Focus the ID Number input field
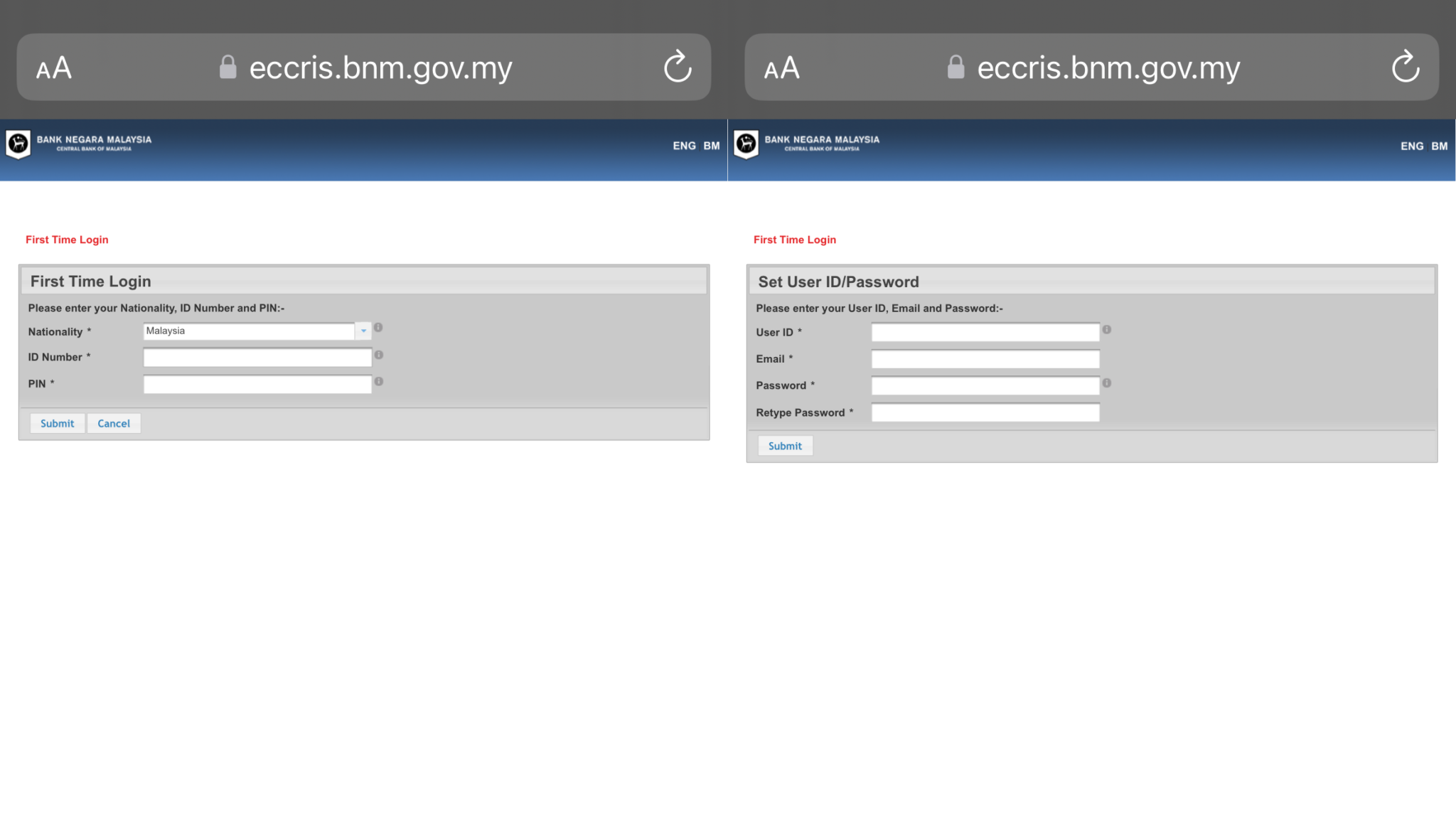Screen dimensions: 1456x819 pyautogui.click(x=257, y=358)
